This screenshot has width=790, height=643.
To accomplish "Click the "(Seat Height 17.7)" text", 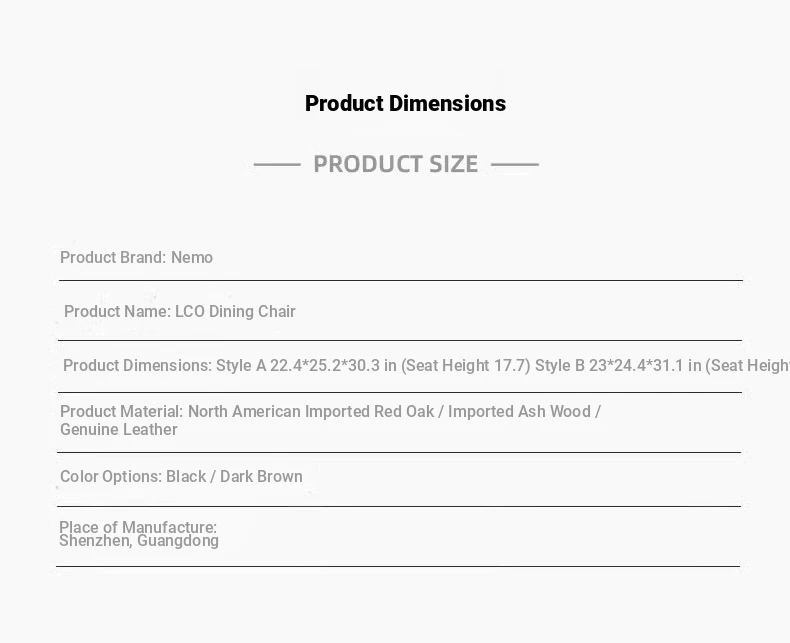I will [x=466, y=366].
